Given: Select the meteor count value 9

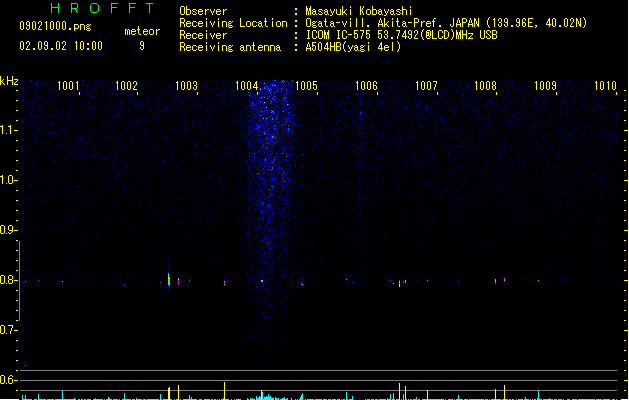Looking at the screenshot, I should click(142, 46).
